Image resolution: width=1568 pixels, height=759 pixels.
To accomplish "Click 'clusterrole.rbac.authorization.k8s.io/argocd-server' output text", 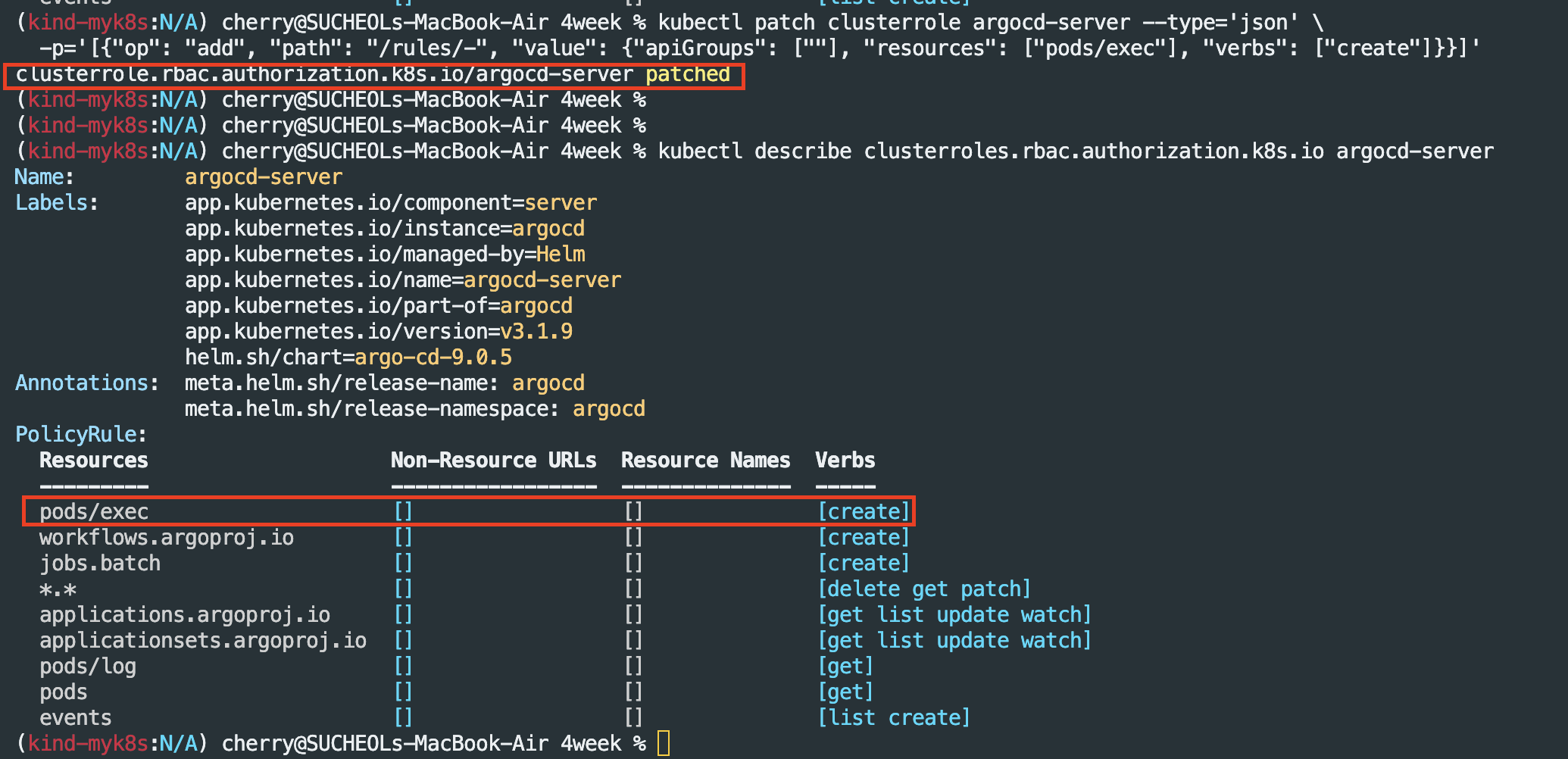I will [324, 74].
